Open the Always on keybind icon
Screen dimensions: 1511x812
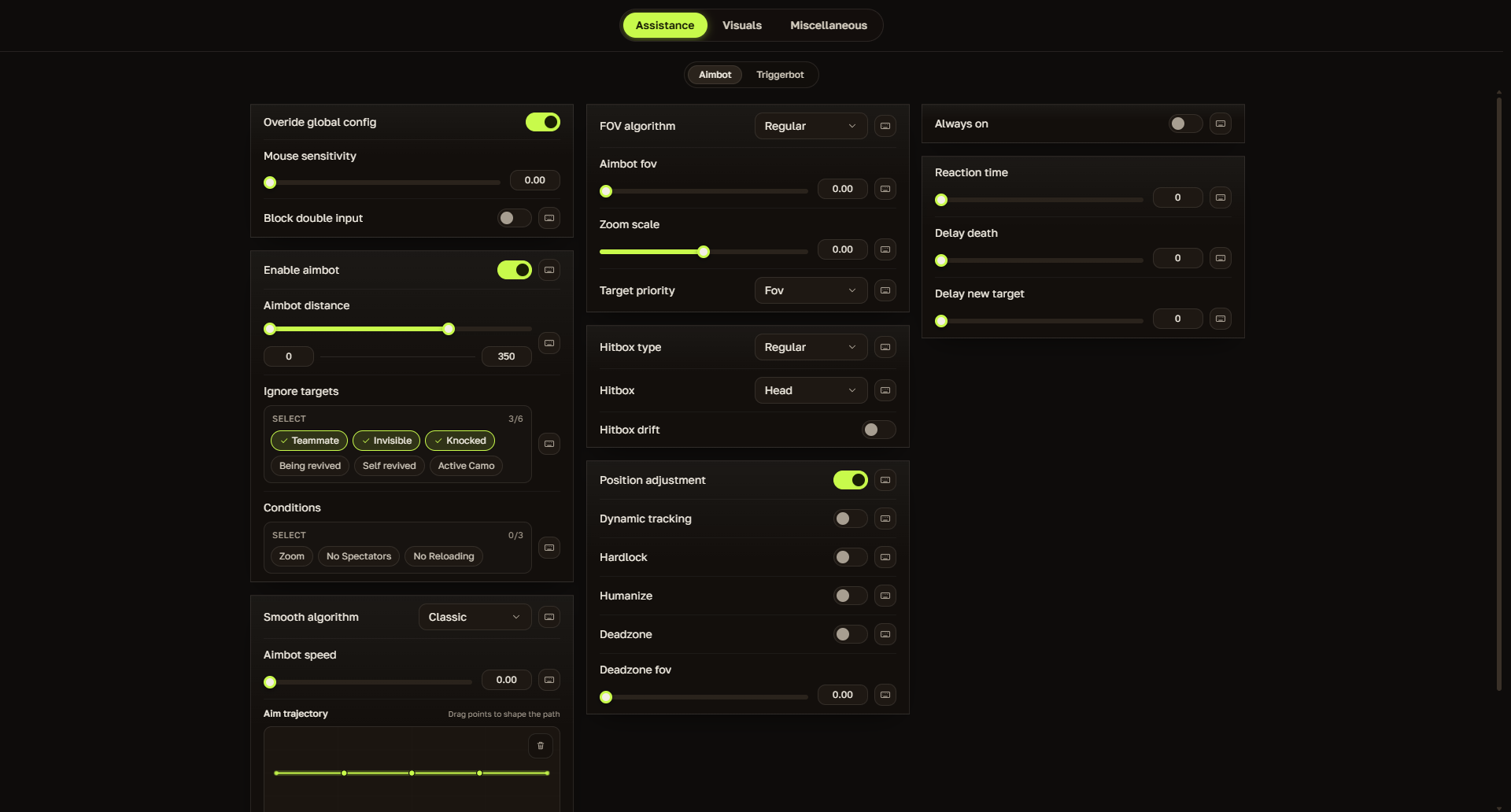pyautogui.click(x=1221, y=124)
